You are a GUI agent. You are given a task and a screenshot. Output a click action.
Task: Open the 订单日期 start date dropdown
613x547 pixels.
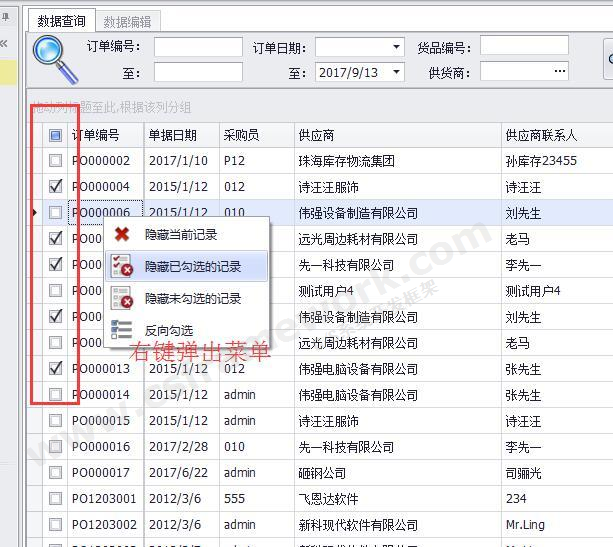[x=397, y=47]
